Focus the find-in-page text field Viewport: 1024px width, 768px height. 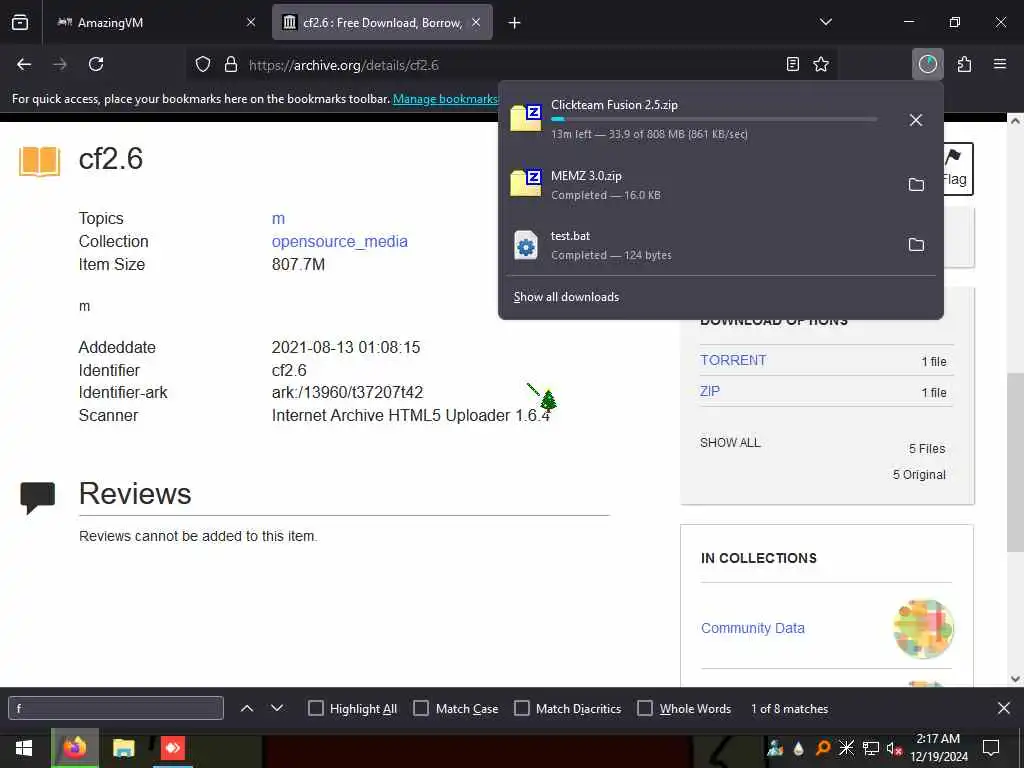[x=116, y=708]
